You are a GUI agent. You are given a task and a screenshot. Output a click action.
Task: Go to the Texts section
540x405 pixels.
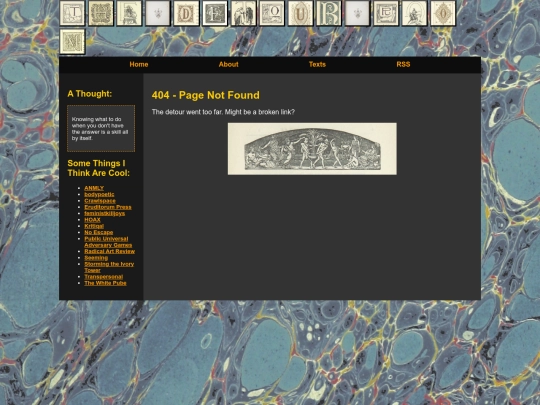pos(317,64)
